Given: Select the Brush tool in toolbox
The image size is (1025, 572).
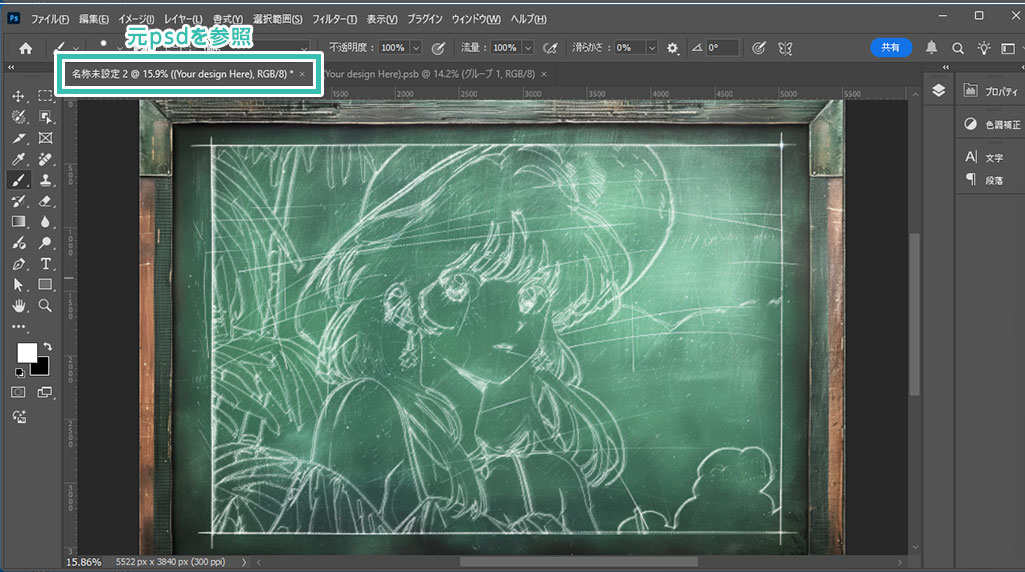Looking at the screenshot, I should click(18, 180).
